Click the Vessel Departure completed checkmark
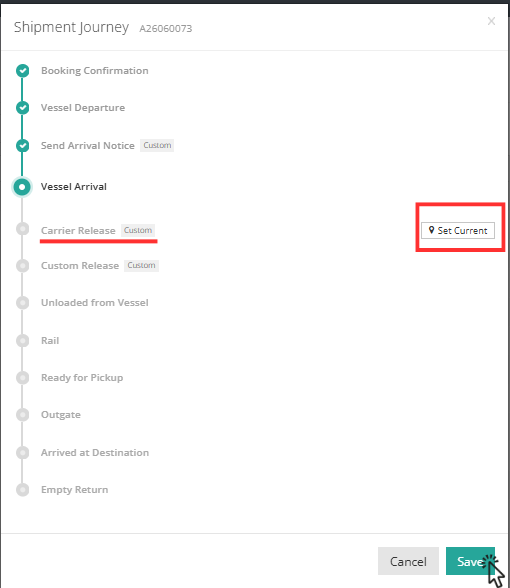510x588 pixels. coord(22,108)
